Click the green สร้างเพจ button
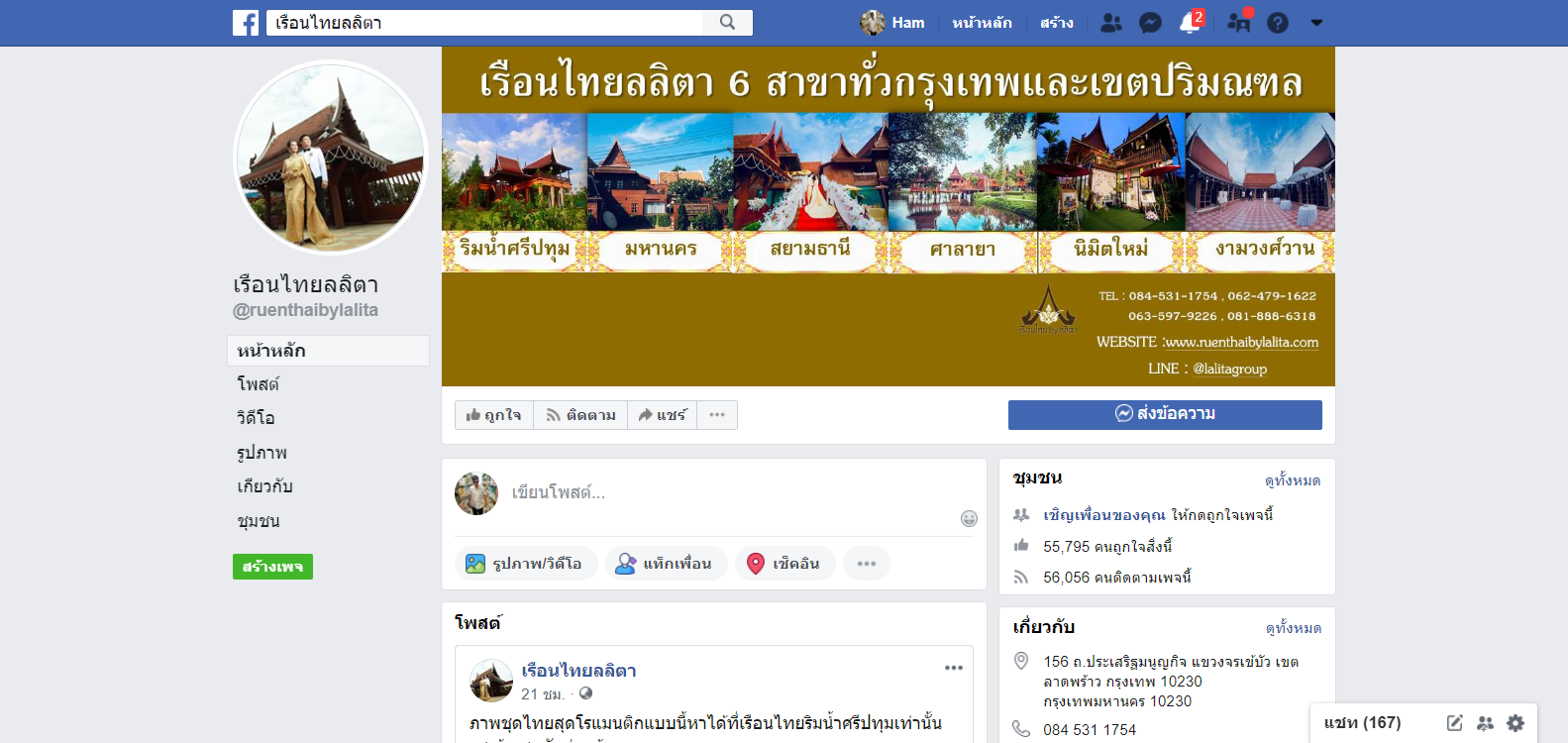Screen dimensions: 1568x743 (x=272, y=567)
